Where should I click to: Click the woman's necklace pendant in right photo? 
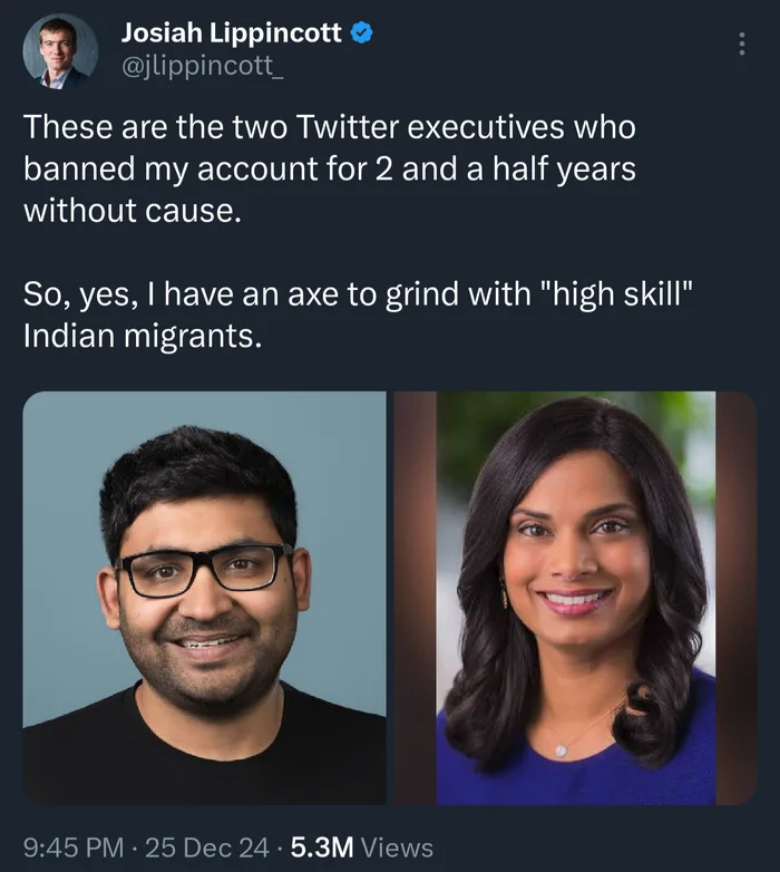tap(561, 750)
